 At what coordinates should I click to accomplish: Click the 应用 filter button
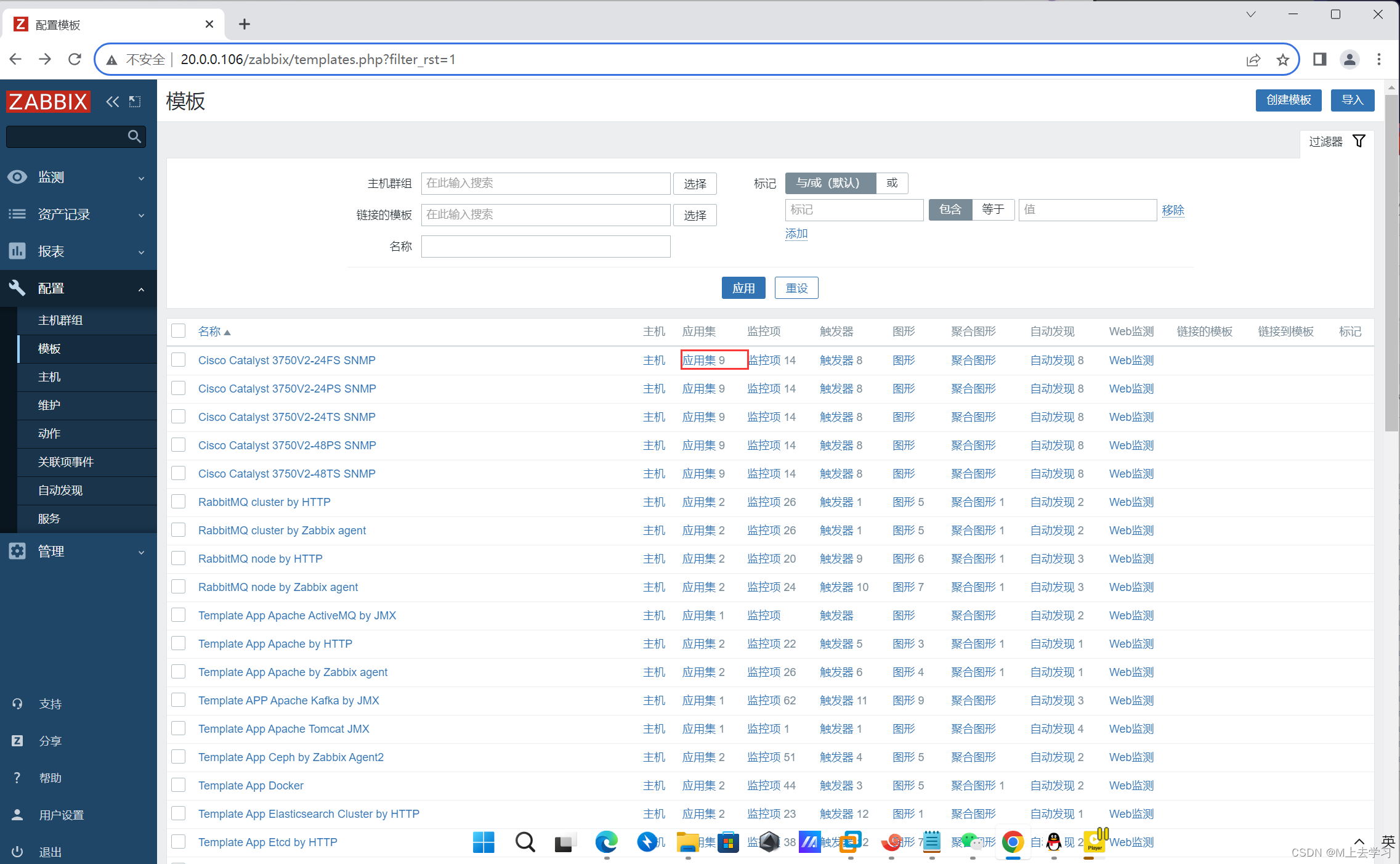coord(743,288)
